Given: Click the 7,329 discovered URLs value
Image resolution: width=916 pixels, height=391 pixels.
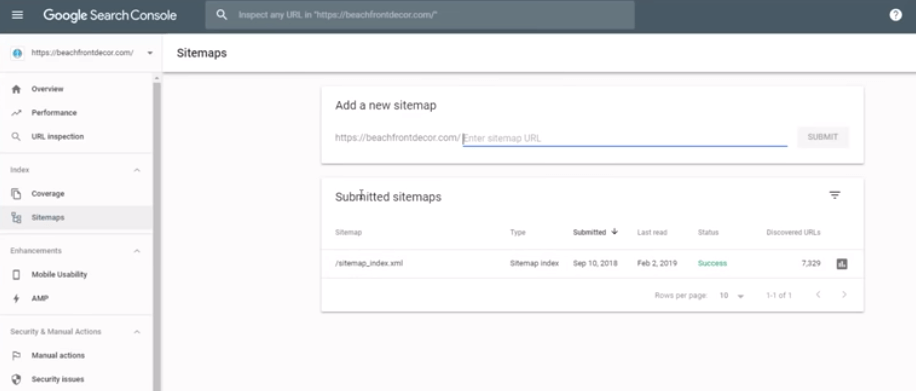Looking at the screenshot, I should (x=811, y=264).
